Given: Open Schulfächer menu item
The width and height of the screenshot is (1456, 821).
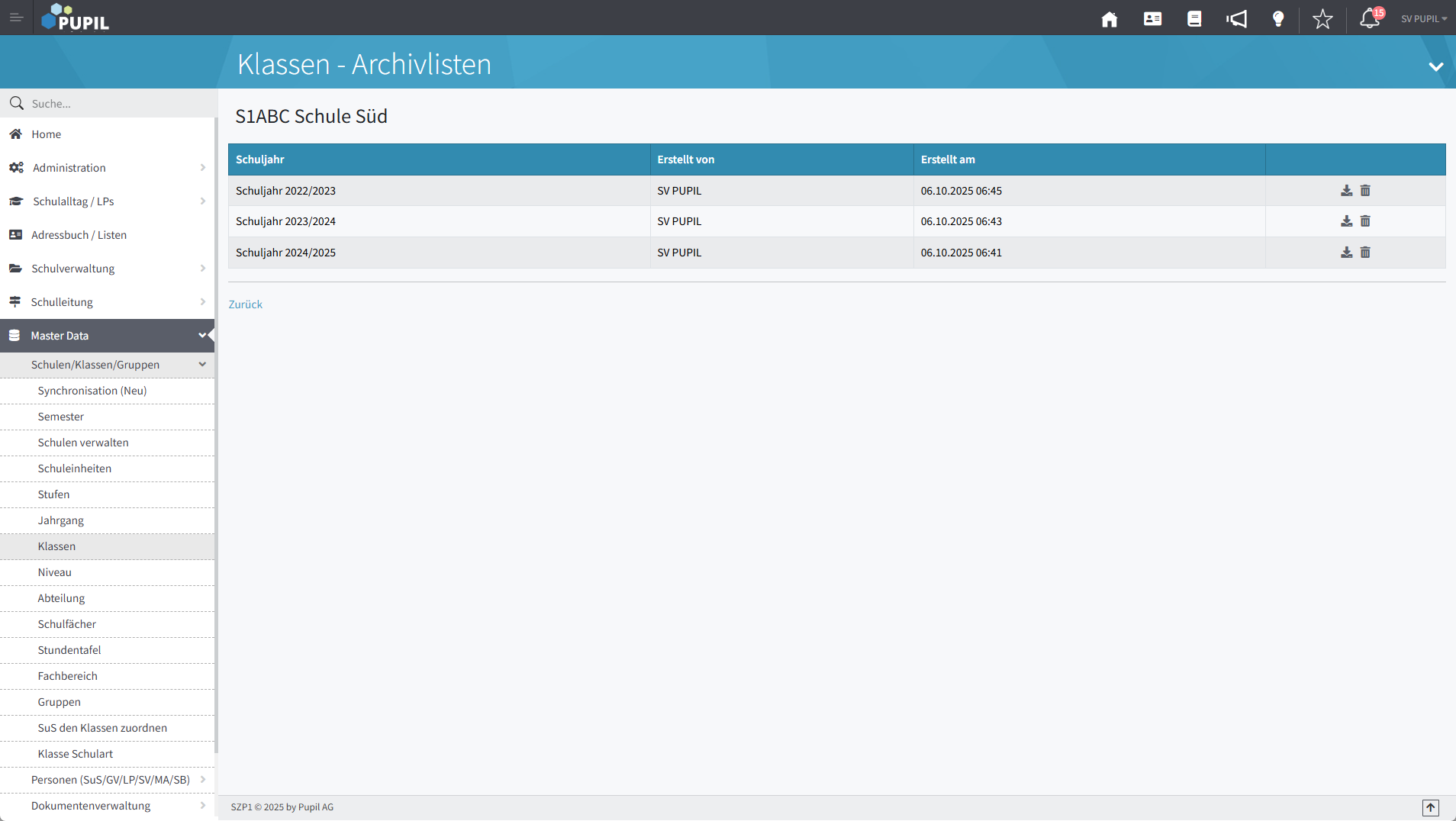Looking at the screenshot, I should pyautogui.click(x=108, y=624).
